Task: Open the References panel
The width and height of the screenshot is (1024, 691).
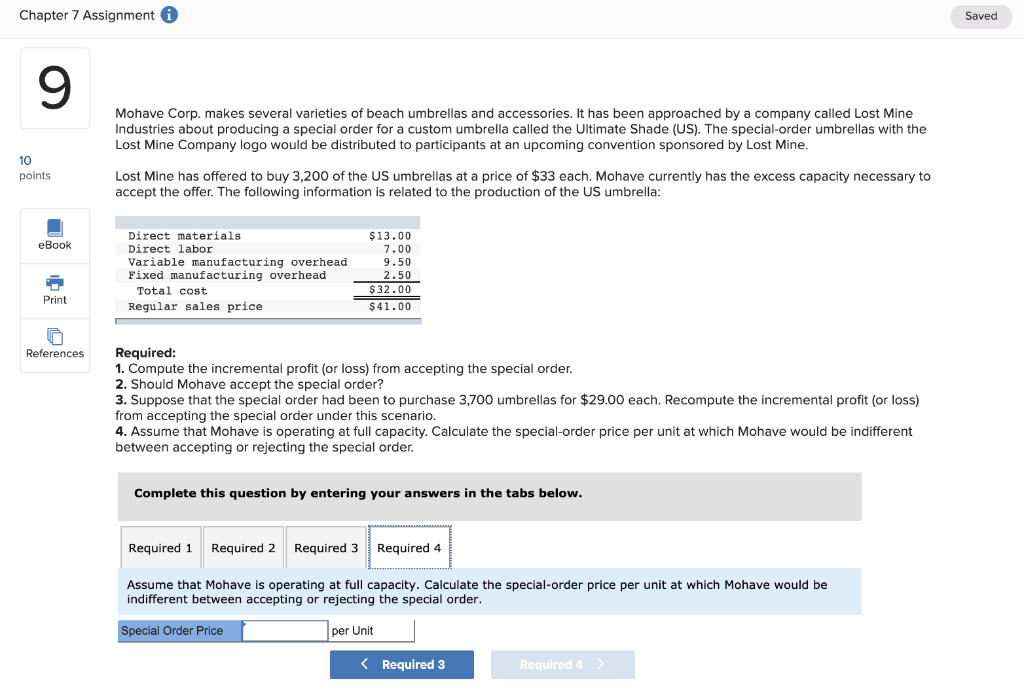Action: point(55,345)
